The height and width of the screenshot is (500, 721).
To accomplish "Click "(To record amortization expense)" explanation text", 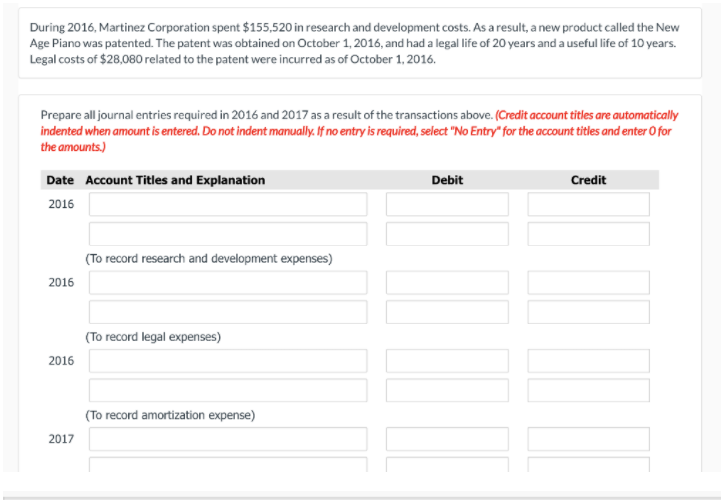I will click(x=170, y=415).
